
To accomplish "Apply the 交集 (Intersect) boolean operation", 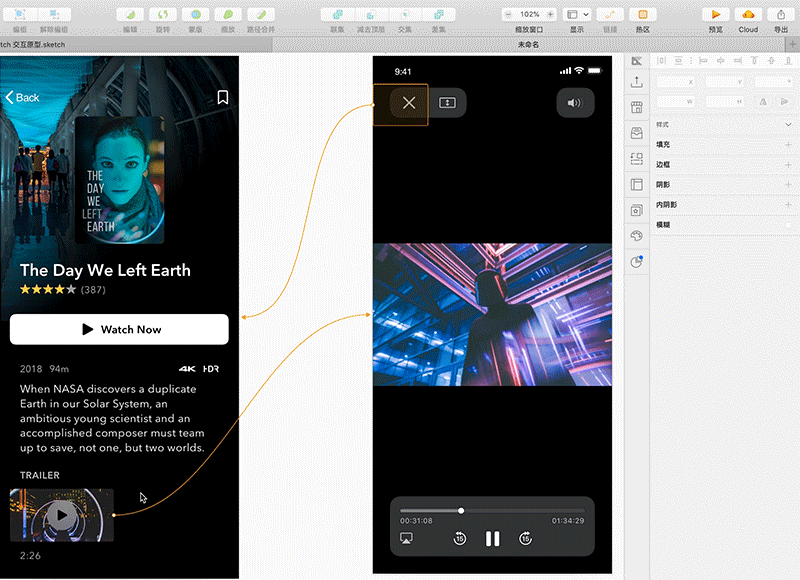I will [x=405, y=14].
